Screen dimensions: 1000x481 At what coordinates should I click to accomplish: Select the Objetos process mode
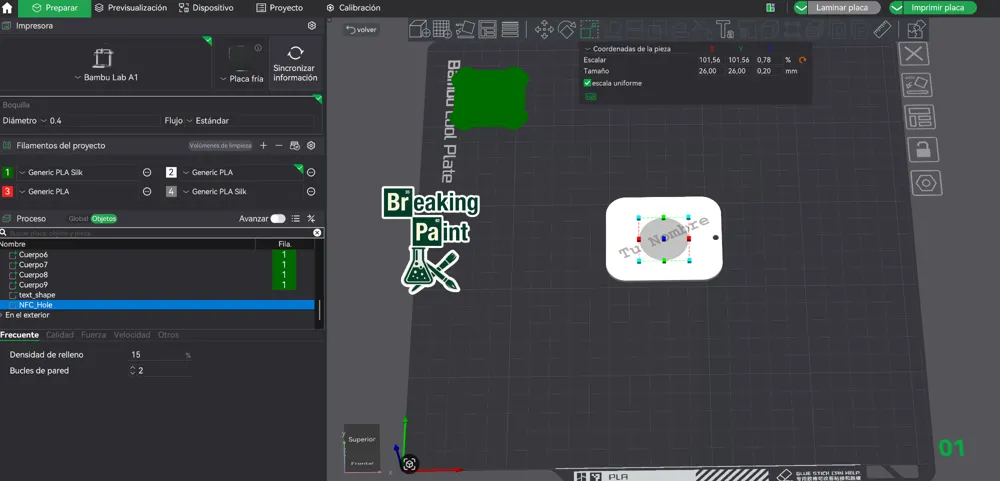tap(104, 219)
